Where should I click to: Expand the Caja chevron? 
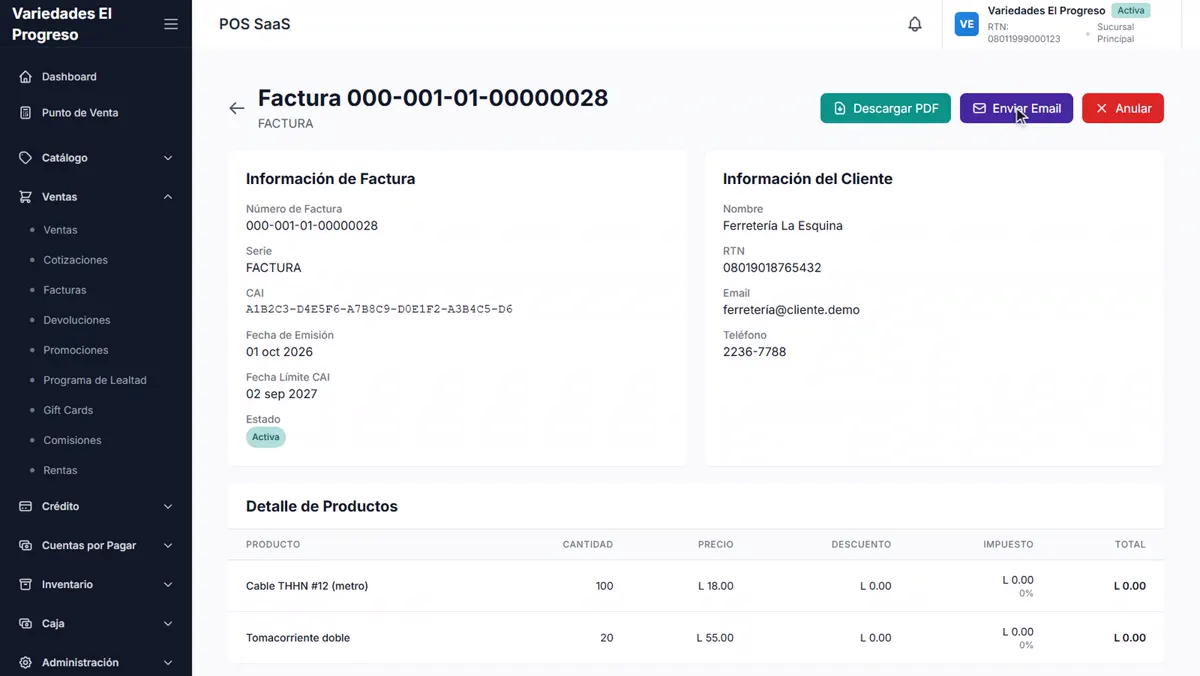coord(168,623)
